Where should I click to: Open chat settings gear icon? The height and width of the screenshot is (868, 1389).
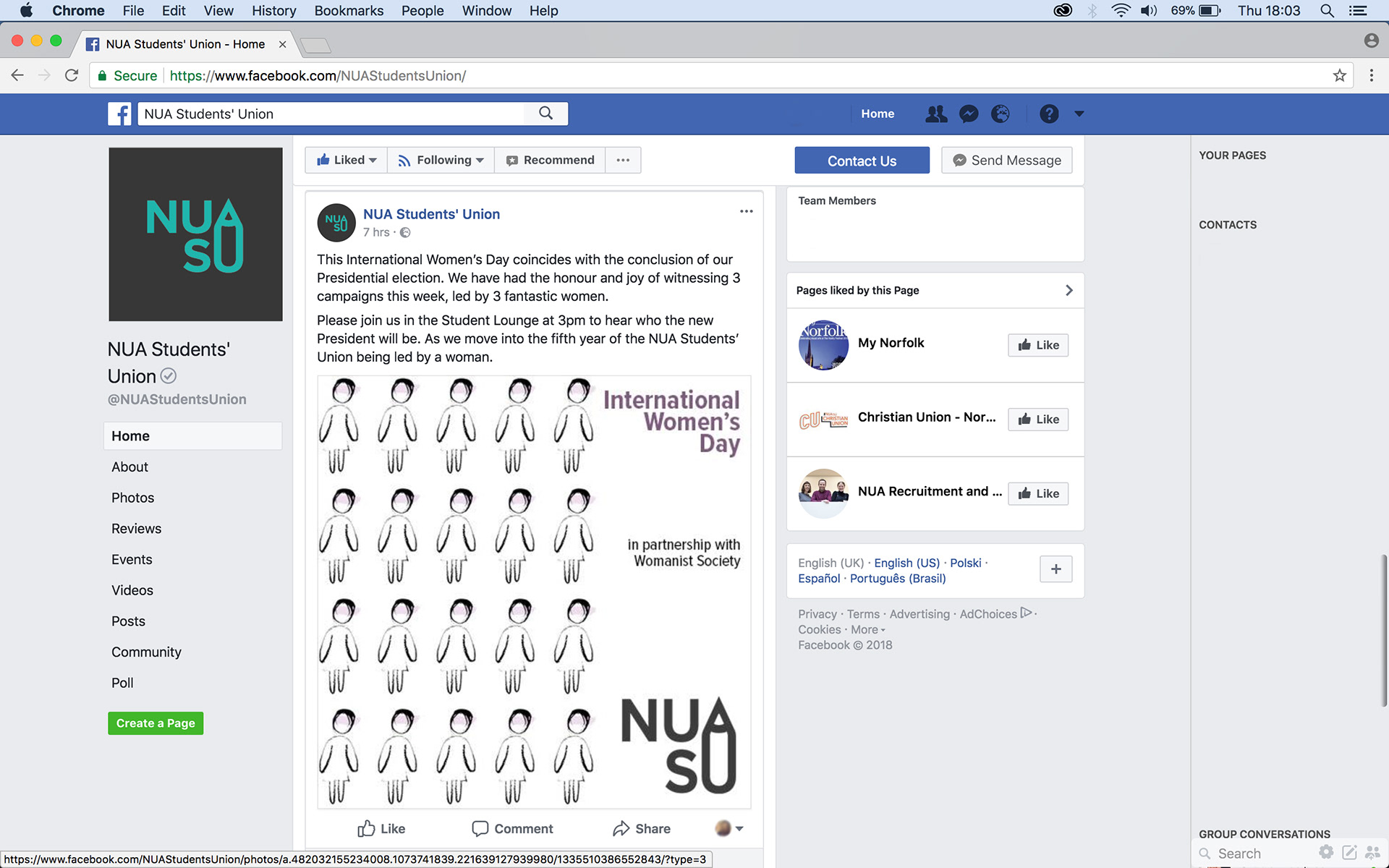(1325, 852)
